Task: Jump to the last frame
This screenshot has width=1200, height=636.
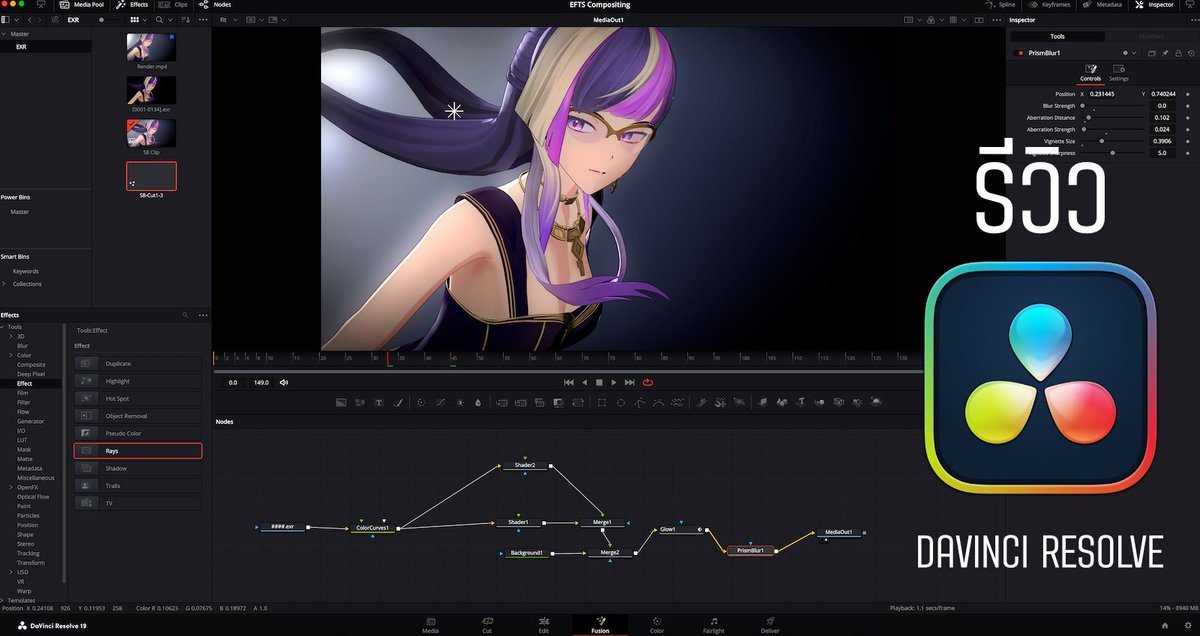Action: 629,382
